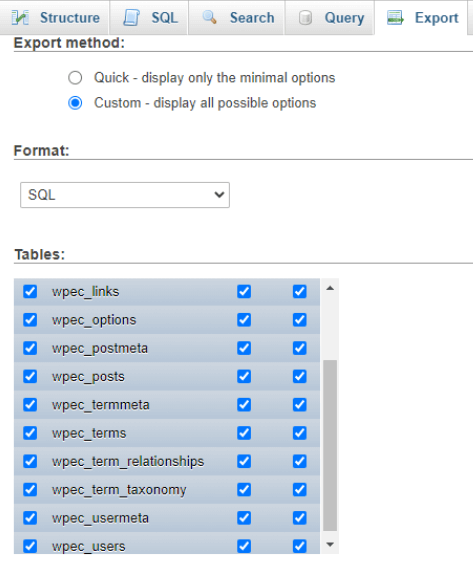Toggle last-column checkbox for wpec_term_relationships
Screen dimensions: 473x565
[x=299, y=461]
